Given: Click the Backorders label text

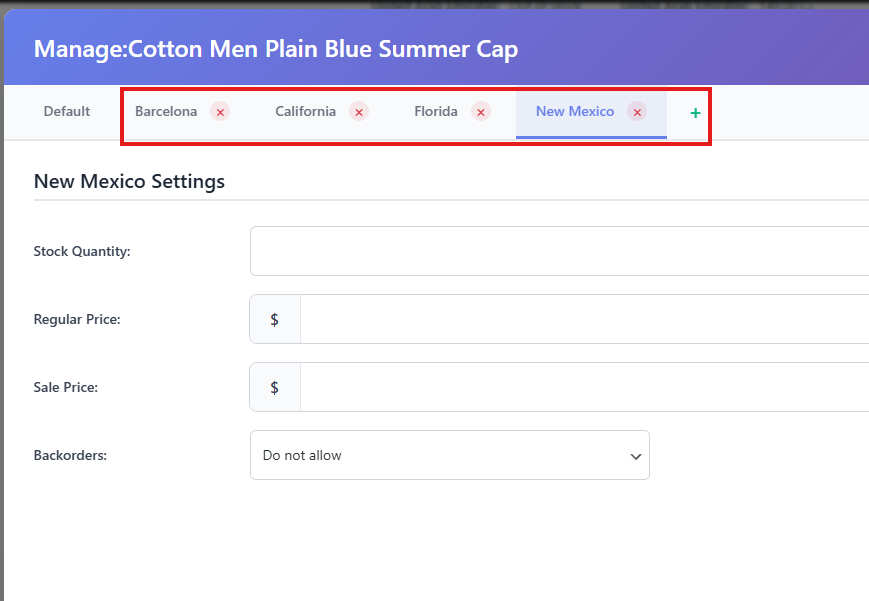Looking at the screenshot, I should pyautogui.click(x=70, y=455).
